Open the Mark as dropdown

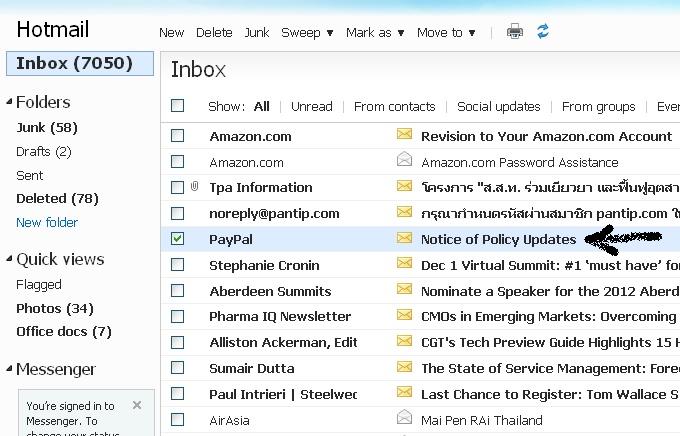[375, 33]
